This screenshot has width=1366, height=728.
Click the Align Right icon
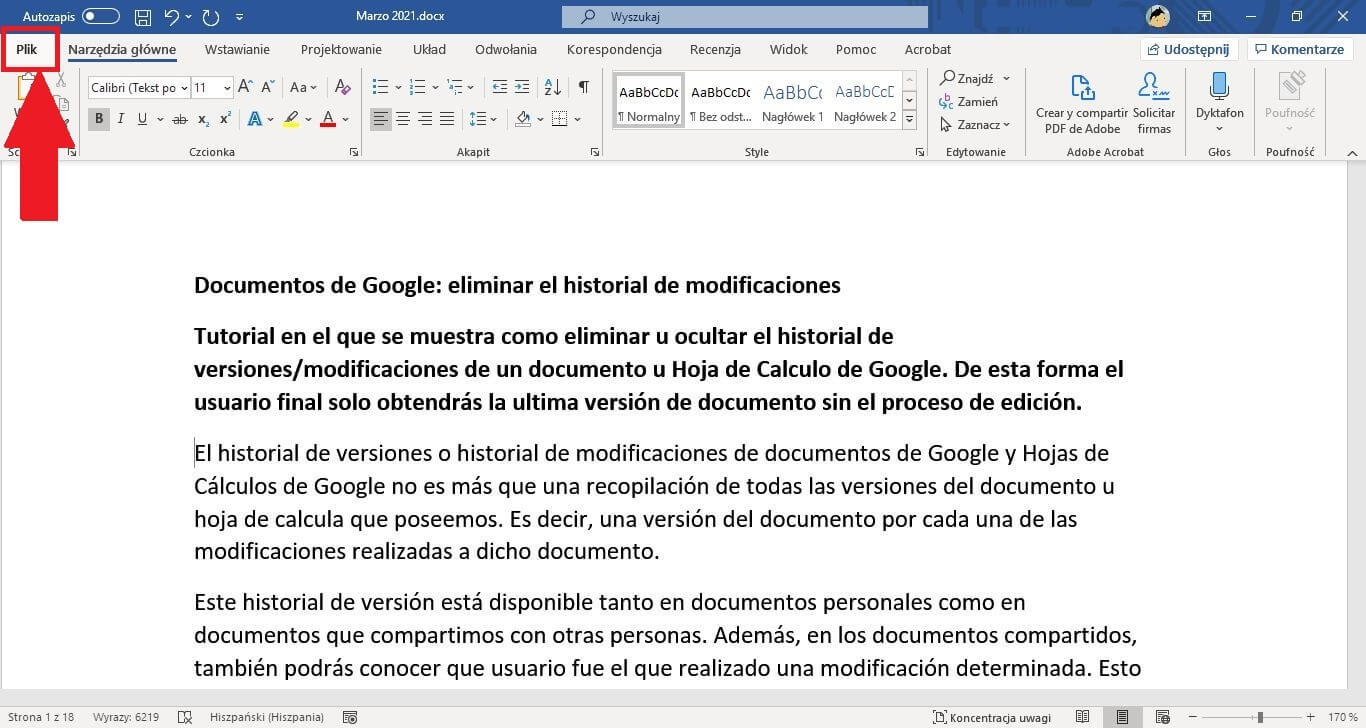tap(425, 119)
